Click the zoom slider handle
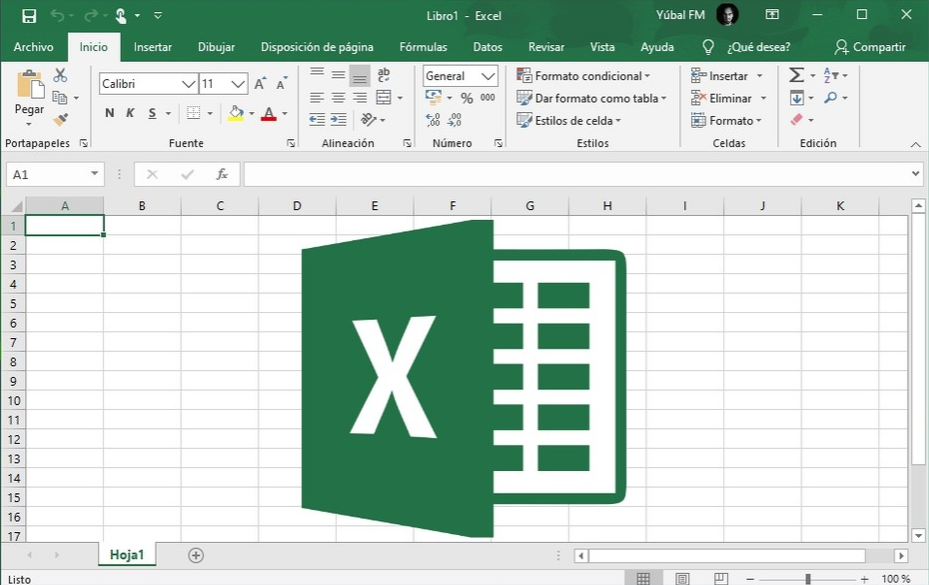Image resolution: width=929 pixels, height=585 pixels. [808, 578]
